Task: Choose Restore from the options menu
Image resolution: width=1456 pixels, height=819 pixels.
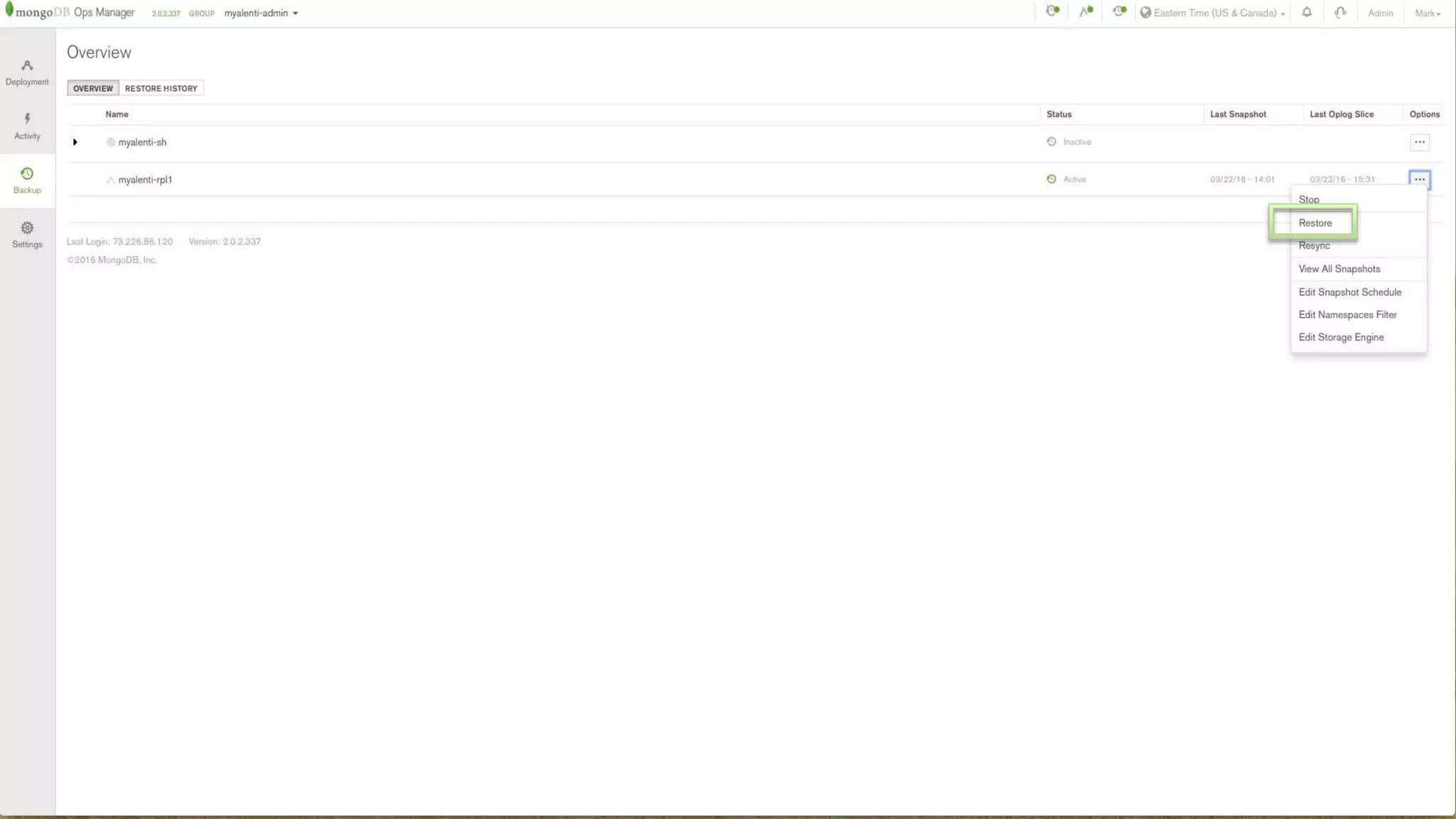Action: 1315,223
